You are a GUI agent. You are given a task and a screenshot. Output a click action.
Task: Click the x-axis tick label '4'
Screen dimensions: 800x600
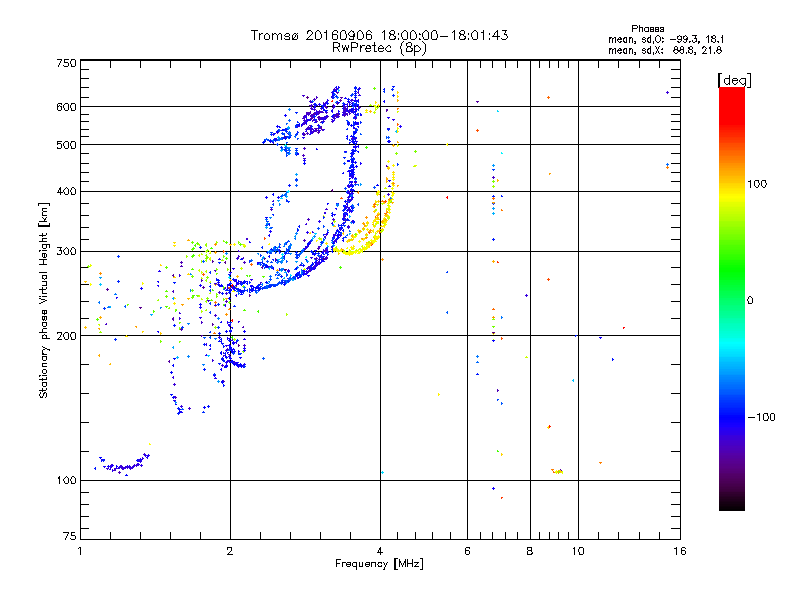[380, 551]
